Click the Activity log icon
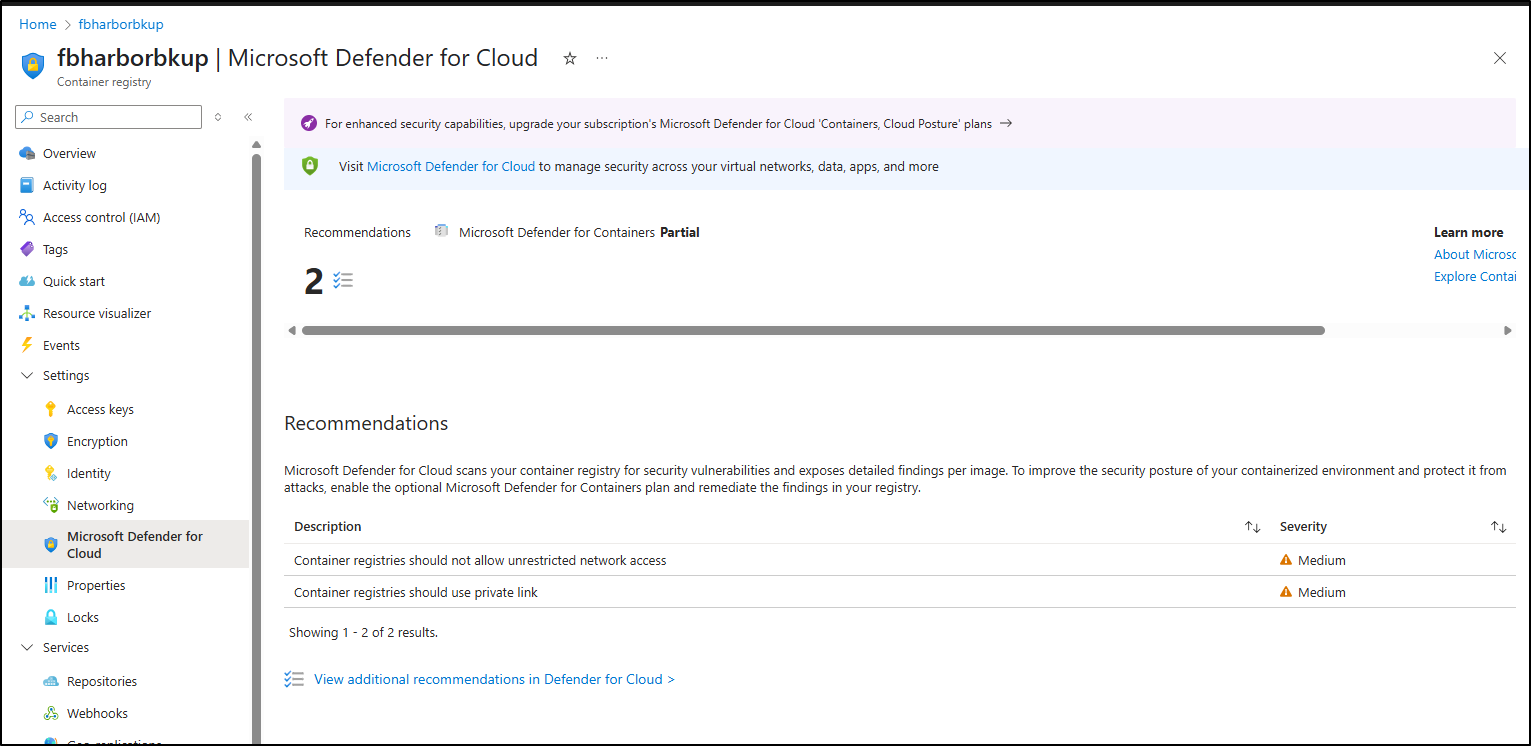Viewport: 1531px width, 746px height. pyautogui.click(x=27, y=185)
